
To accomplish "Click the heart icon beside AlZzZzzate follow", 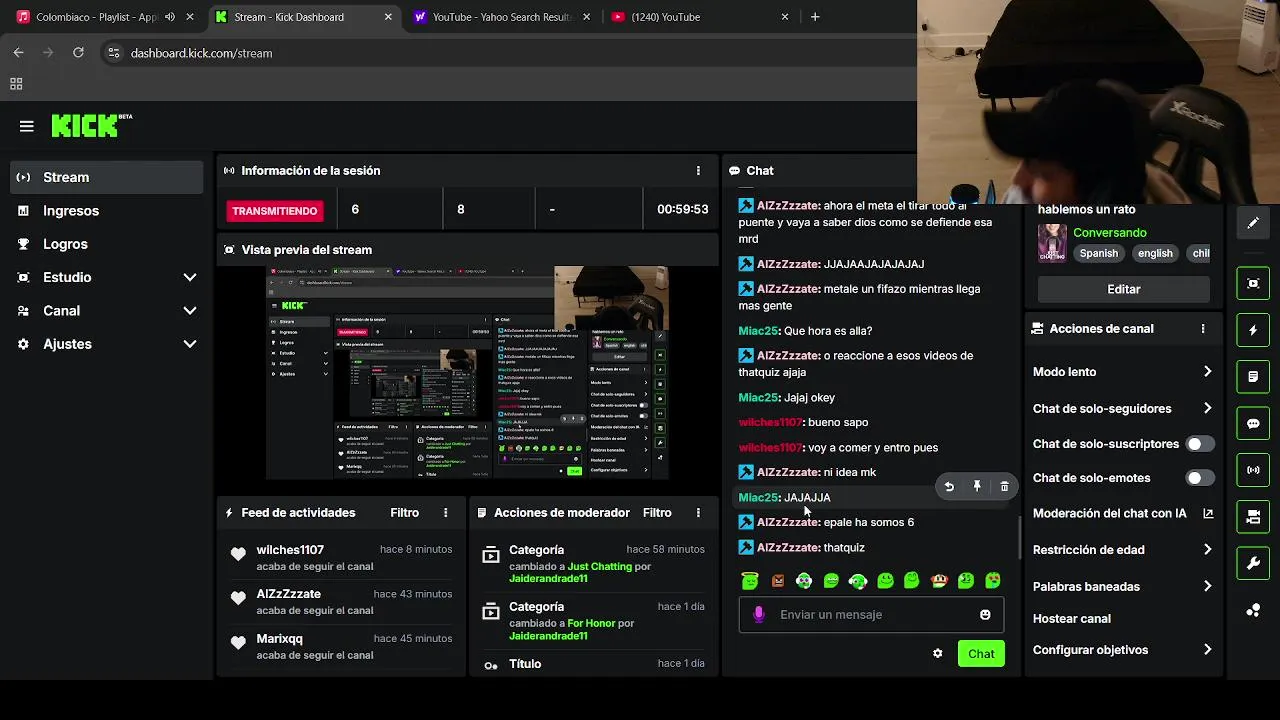I will coord(238,598).
